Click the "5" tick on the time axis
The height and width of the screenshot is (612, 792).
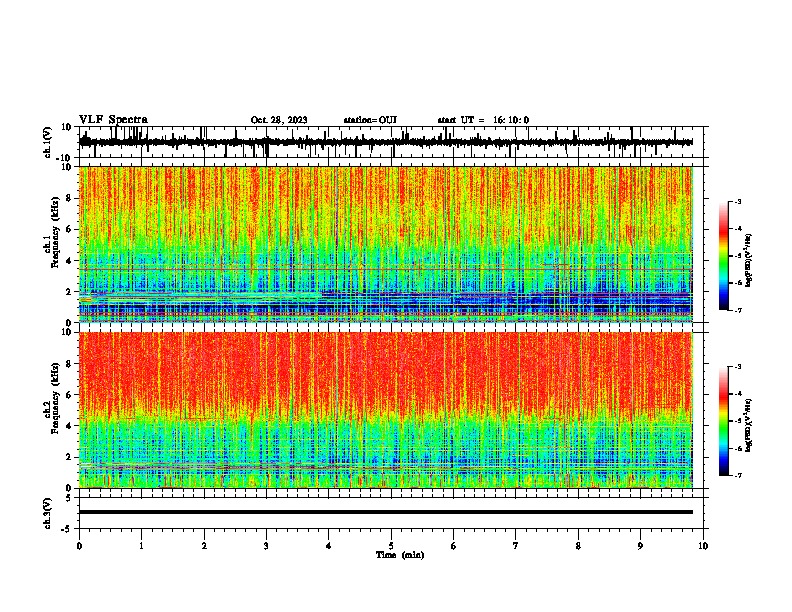pos(391,546)
